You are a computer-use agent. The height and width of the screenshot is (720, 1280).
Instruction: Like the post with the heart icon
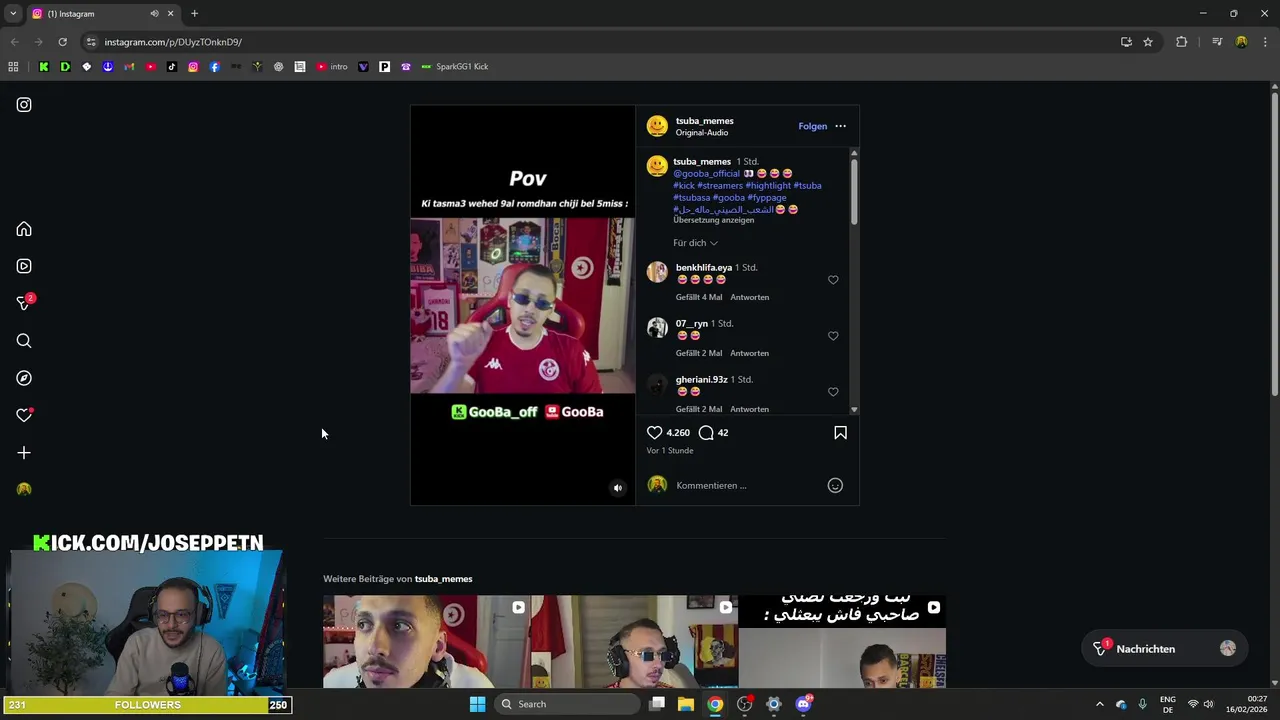[655, 433]
